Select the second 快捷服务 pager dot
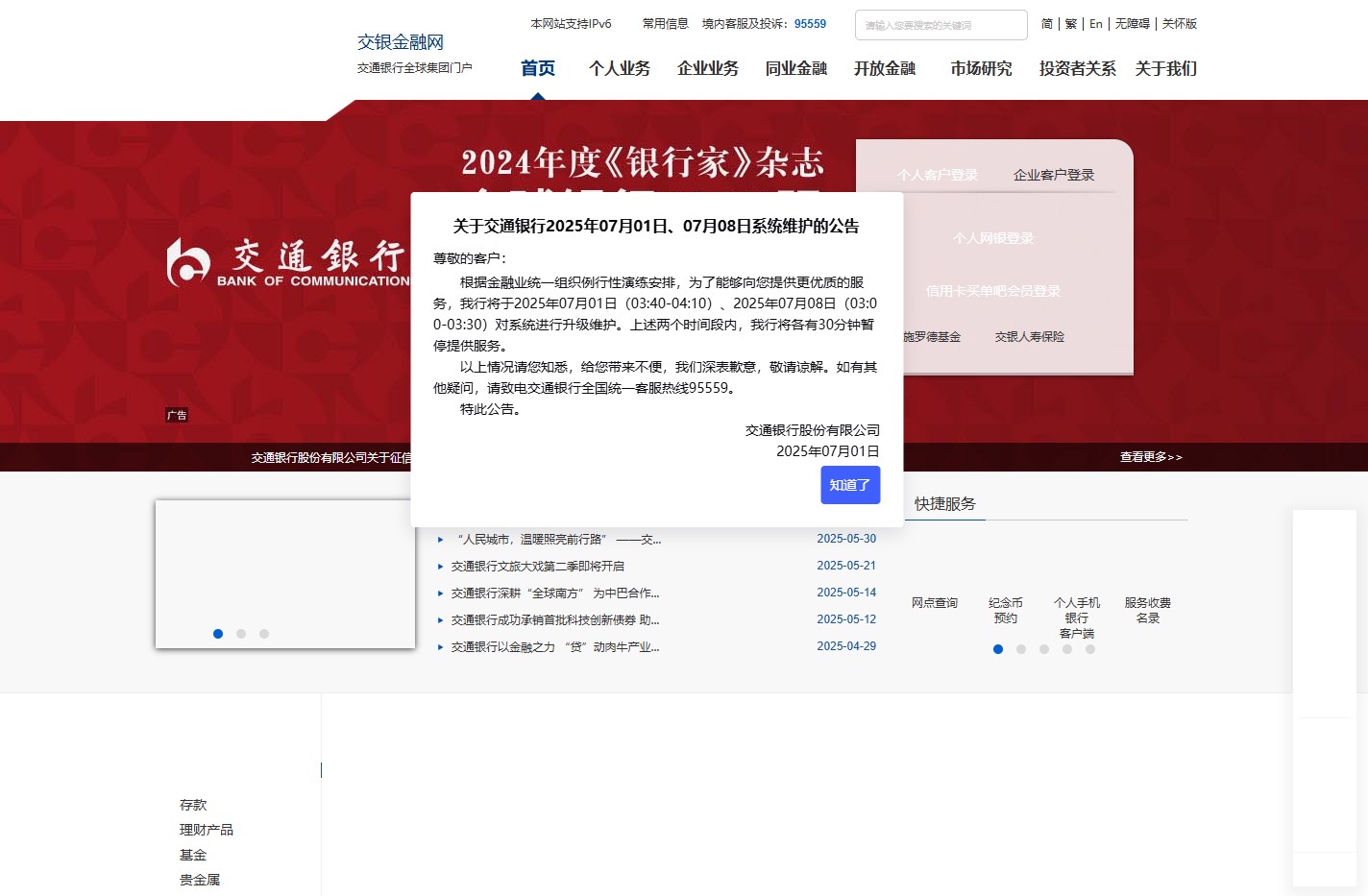The width and height of the screenshot is (1368, 896). pos(1021,649)
